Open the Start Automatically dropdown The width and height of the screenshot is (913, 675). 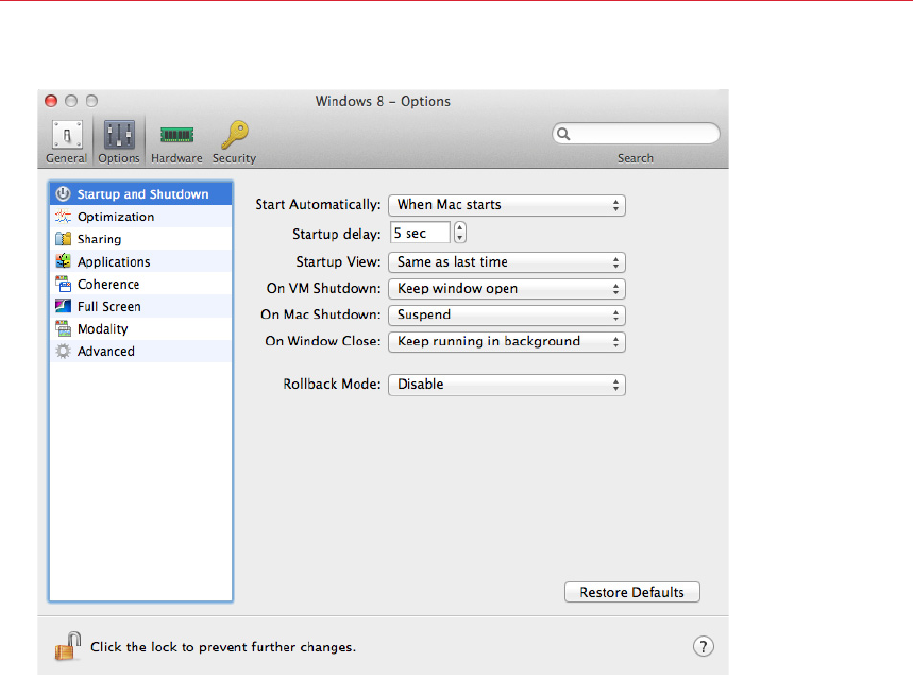point(507,205)
